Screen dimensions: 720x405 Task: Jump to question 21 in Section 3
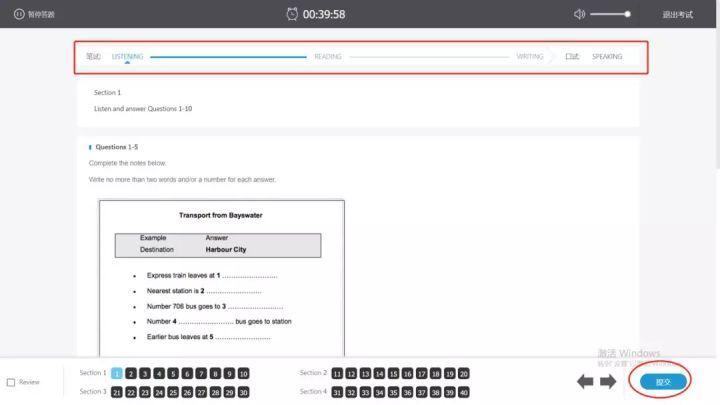tap(117, 393)
